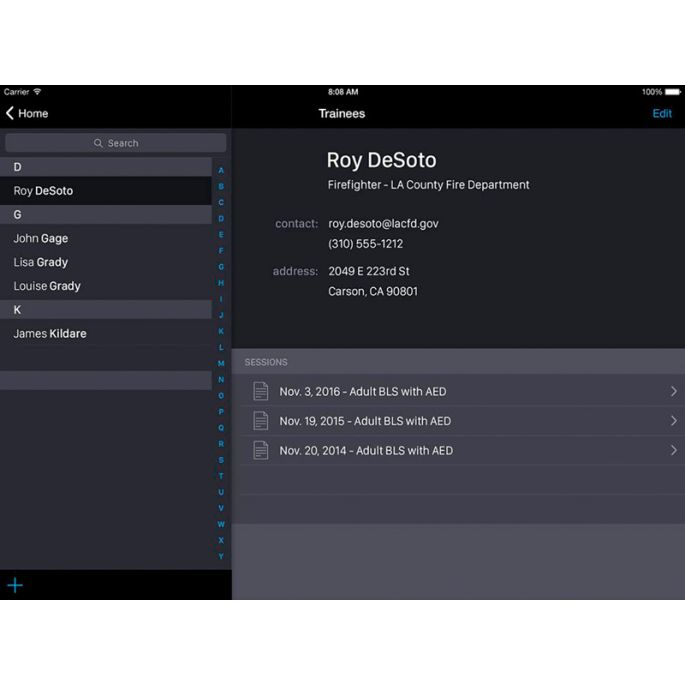
Task: Select Lisa Grady in trainee list
Action: 106,262
